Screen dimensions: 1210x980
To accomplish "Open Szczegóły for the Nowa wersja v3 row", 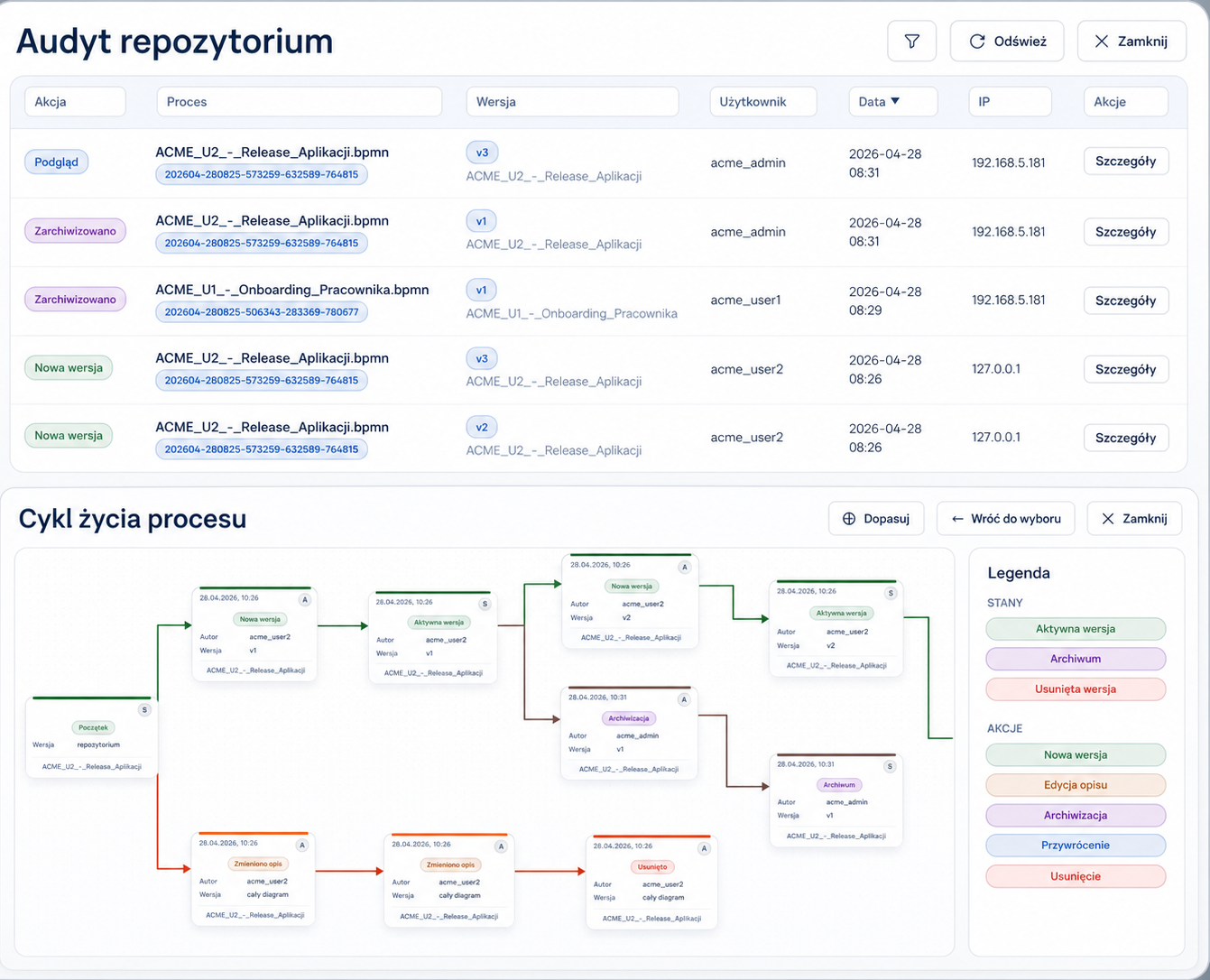I will click(1126, 369).
